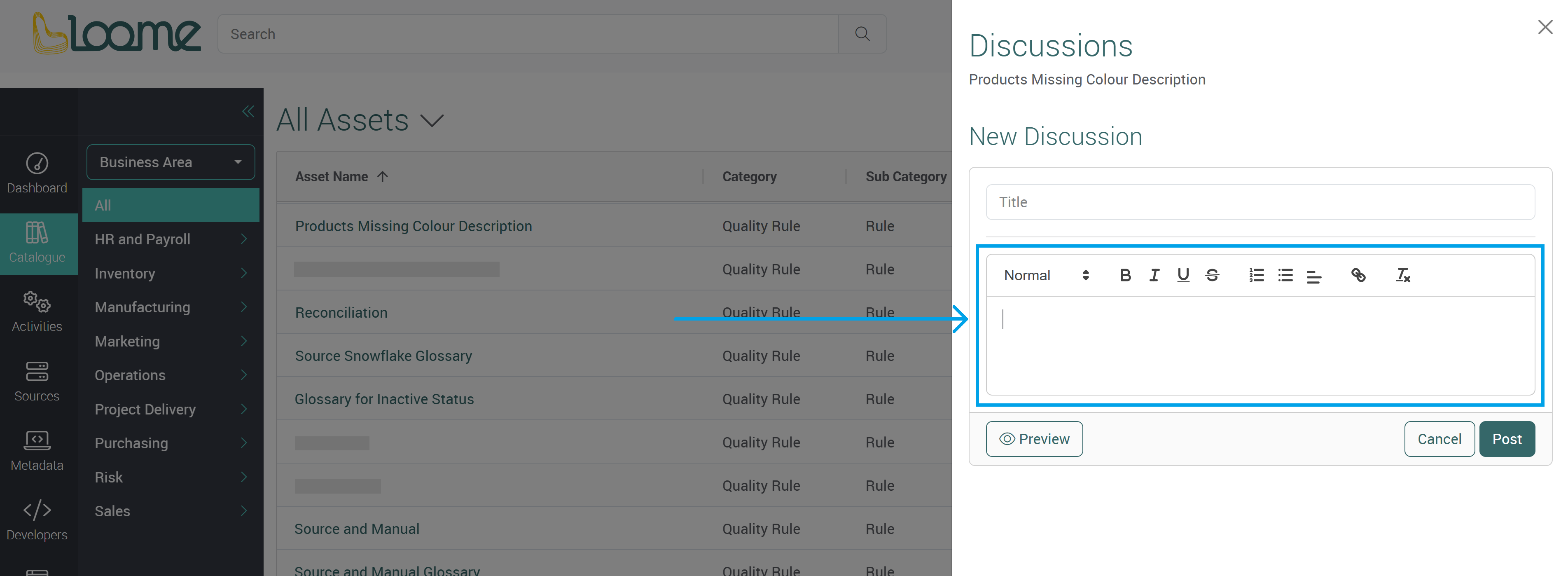Click the Category column header
This screenshot has width=1568, height=576.
coord(749,177)
